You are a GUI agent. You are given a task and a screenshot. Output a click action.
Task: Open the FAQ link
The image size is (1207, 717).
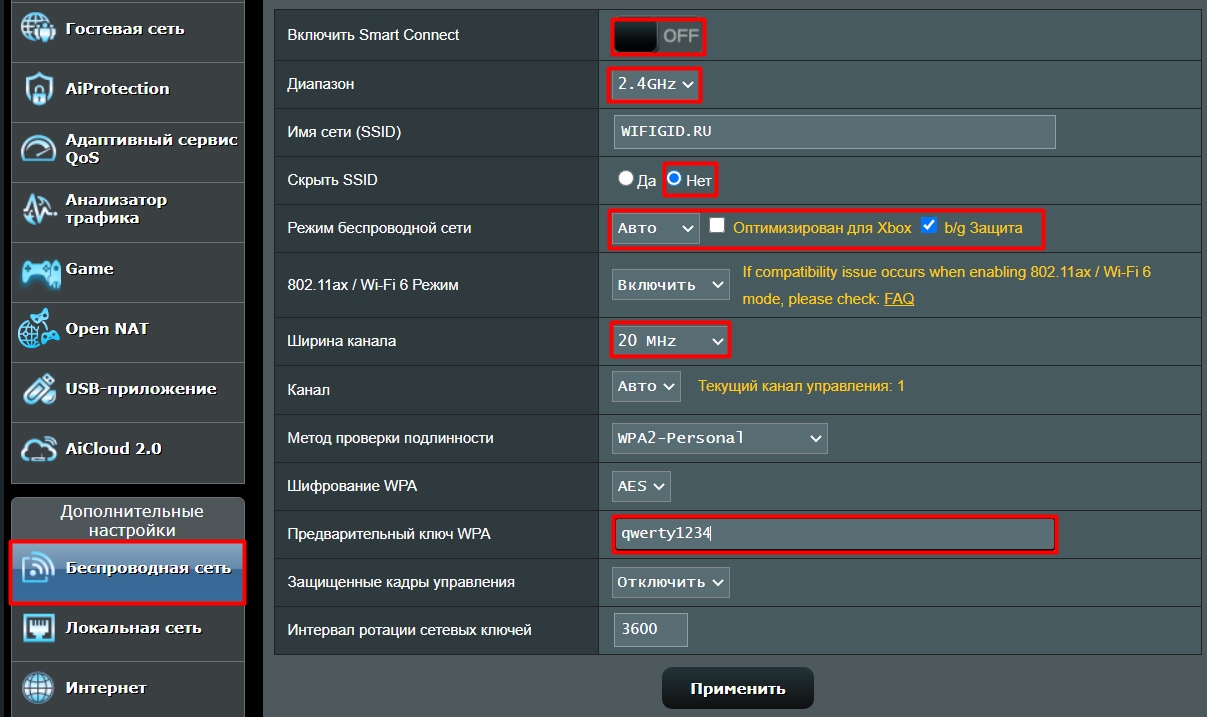point(899,299)
